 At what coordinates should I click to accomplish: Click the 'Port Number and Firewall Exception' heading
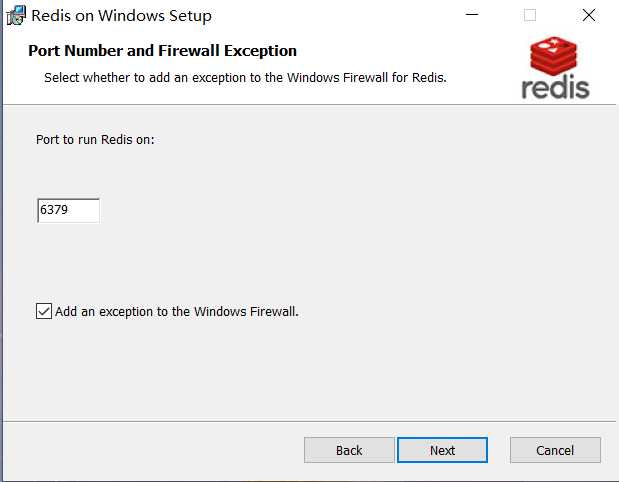pyautogui.click(x=162, y=51)
